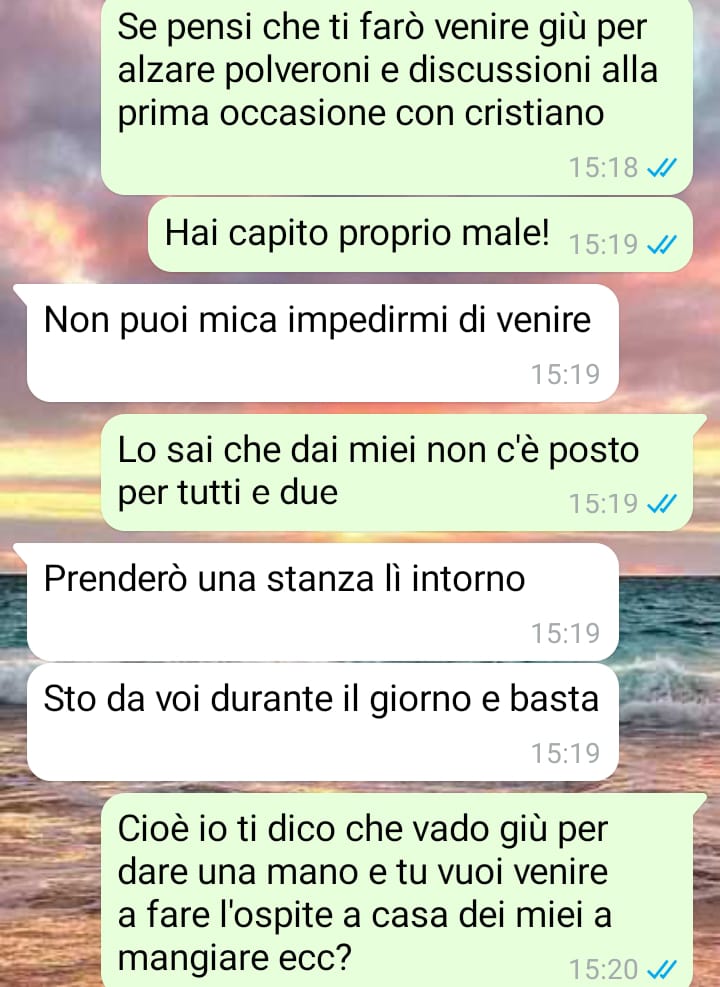Select the 'Non puoi mica impedirmi di venire' message
Image resolution: width=720 pixels, height=987 pixels.
[322, 343]
